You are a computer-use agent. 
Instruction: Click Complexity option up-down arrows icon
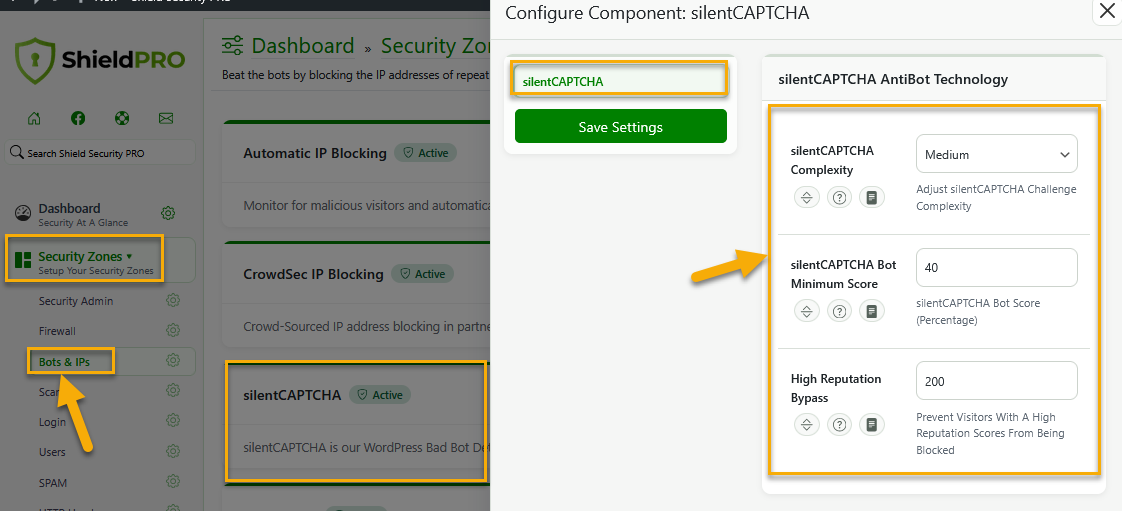806,198
